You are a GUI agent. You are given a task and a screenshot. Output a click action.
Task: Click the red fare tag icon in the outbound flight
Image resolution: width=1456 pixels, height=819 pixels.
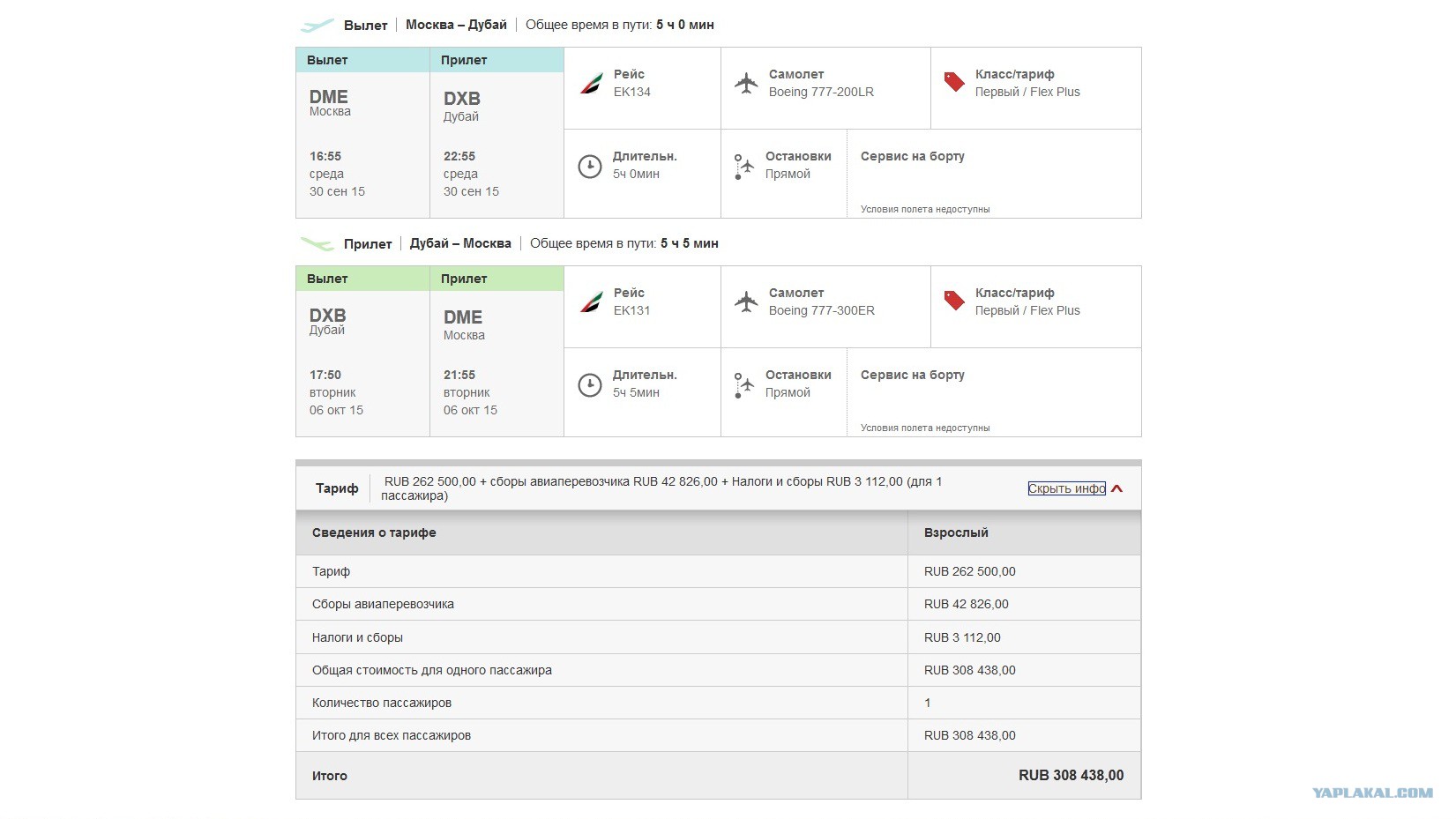tap(954, 82)
